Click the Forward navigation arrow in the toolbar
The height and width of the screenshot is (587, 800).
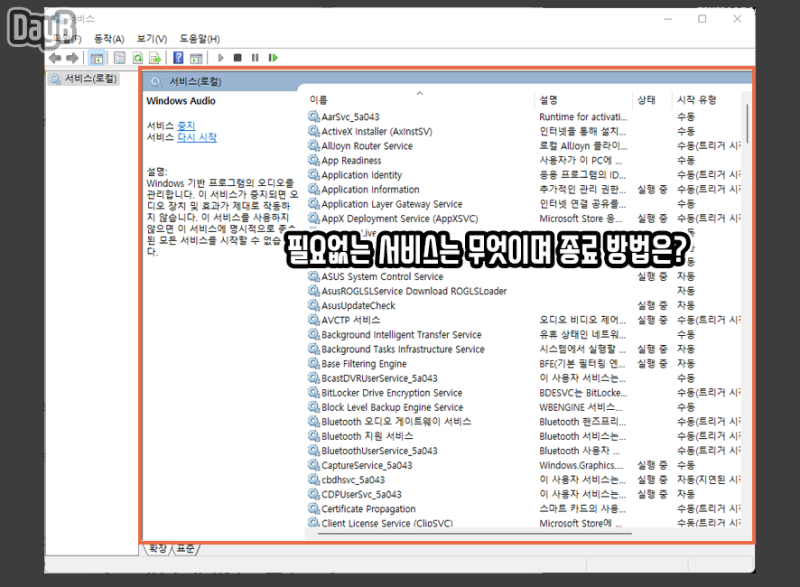pos(72,58)
